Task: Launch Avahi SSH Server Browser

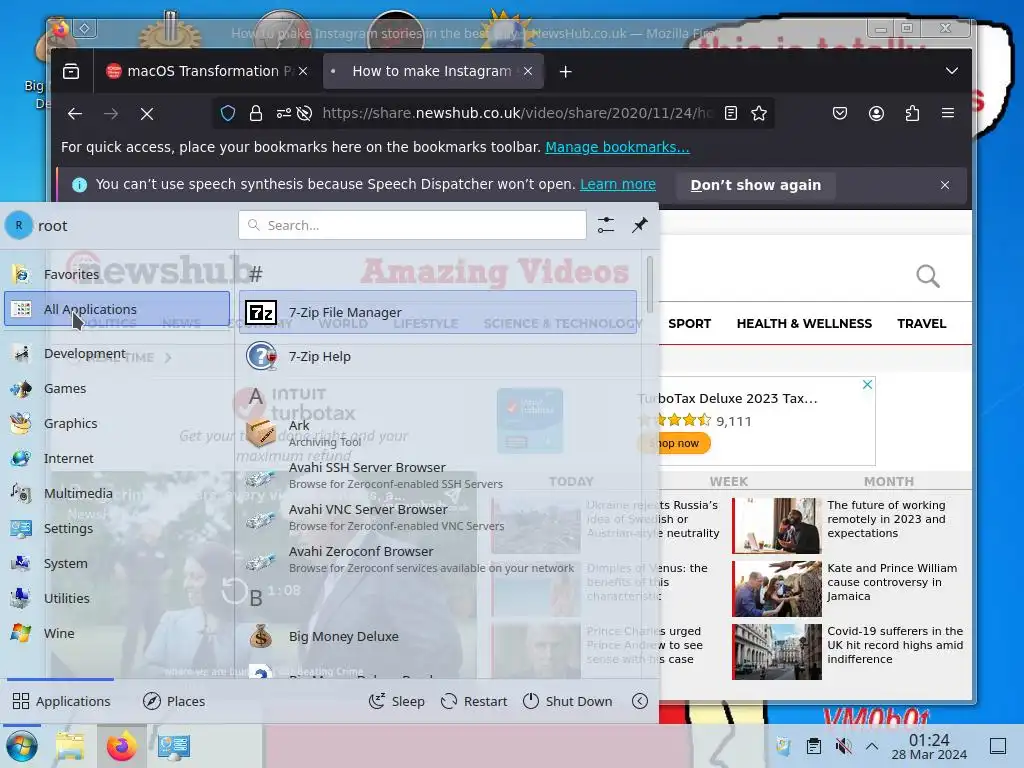Action: (x=438, y=475)
